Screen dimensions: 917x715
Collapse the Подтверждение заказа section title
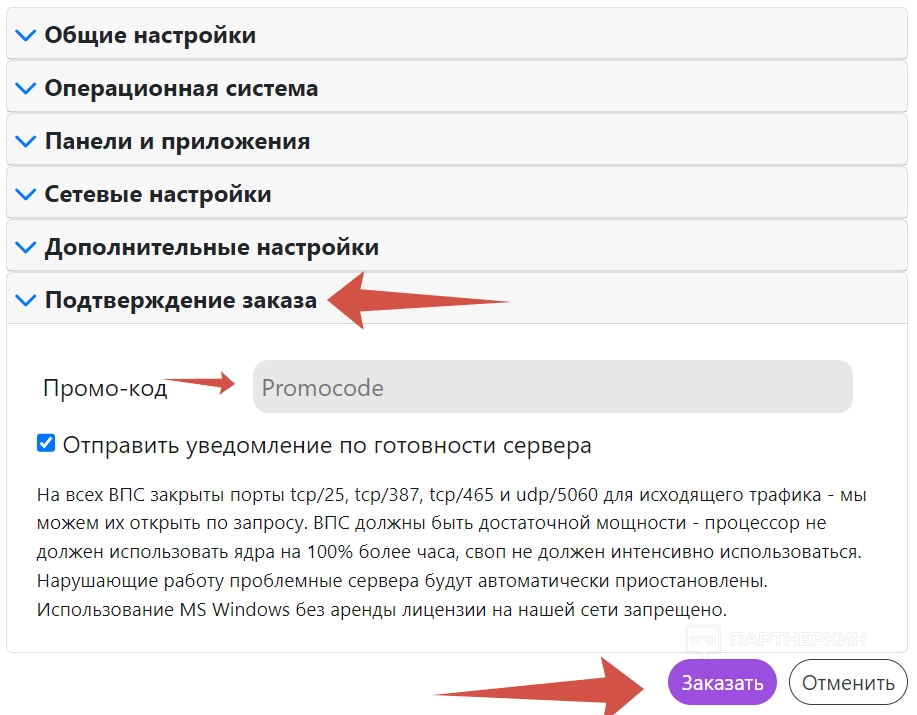point(181,300)
